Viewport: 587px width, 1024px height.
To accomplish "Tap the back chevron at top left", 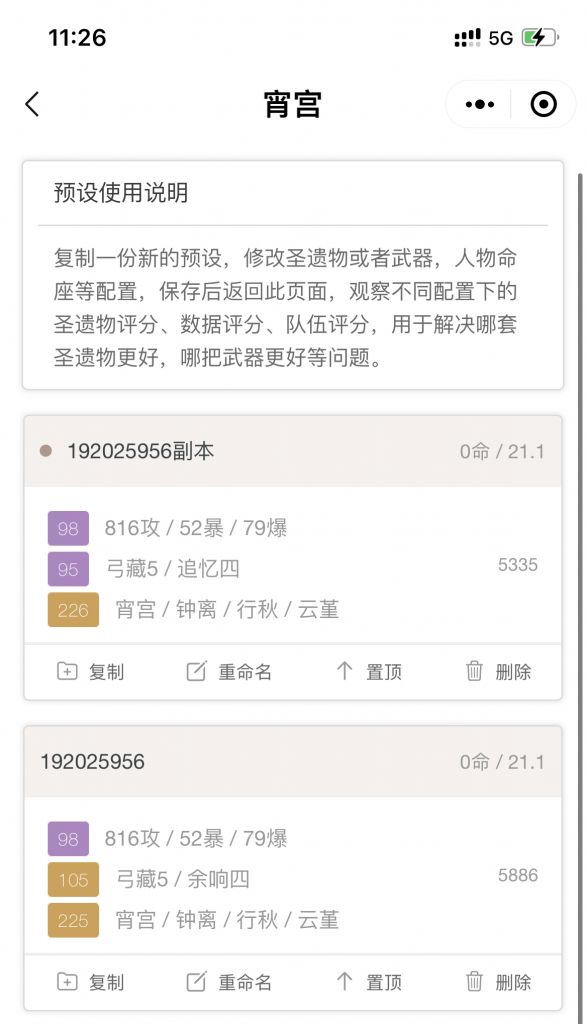I will tap(30, 104).
